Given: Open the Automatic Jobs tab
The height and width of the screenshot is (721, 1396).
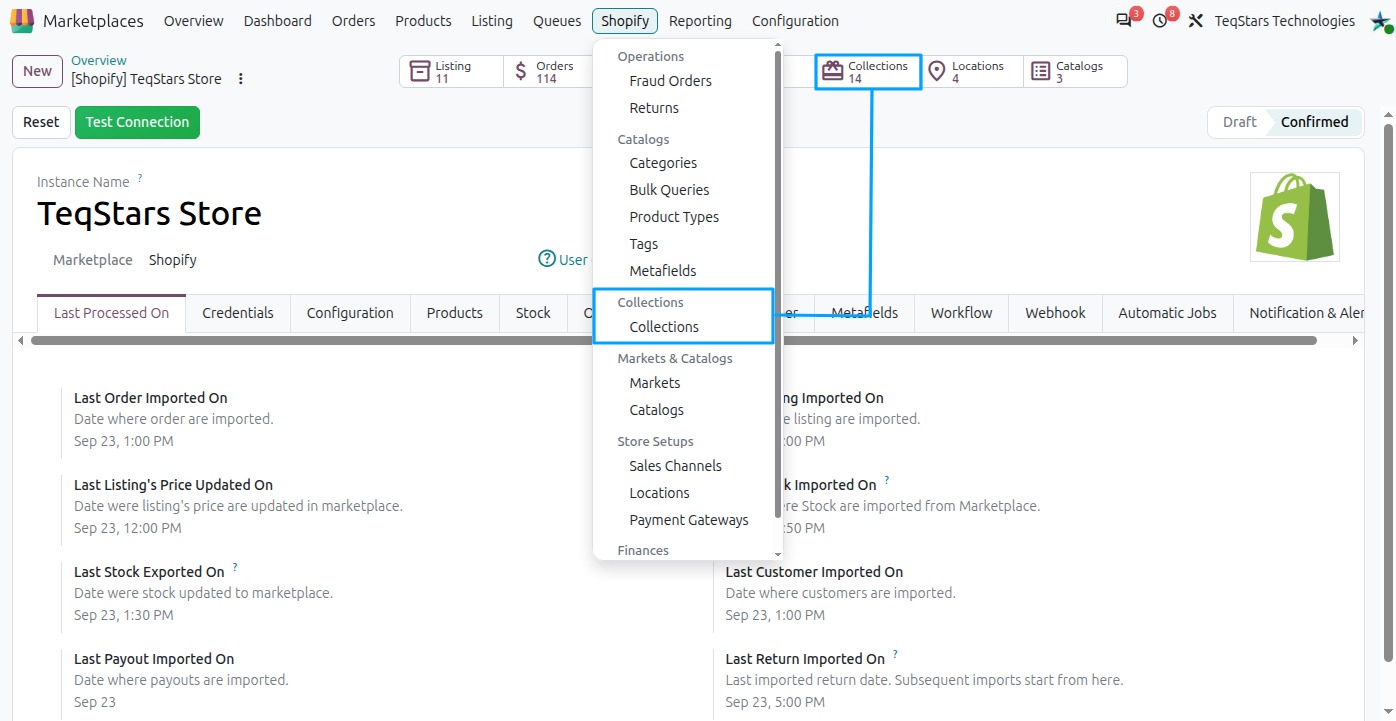Looking at the screenshot, I should [1167, 313].
